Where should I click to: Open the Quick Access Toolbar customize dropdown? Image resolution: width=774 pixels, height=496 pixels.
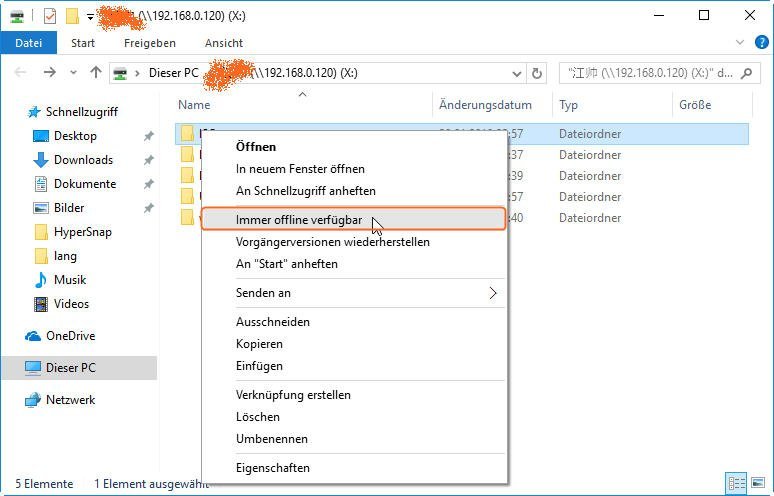point(90,16)
